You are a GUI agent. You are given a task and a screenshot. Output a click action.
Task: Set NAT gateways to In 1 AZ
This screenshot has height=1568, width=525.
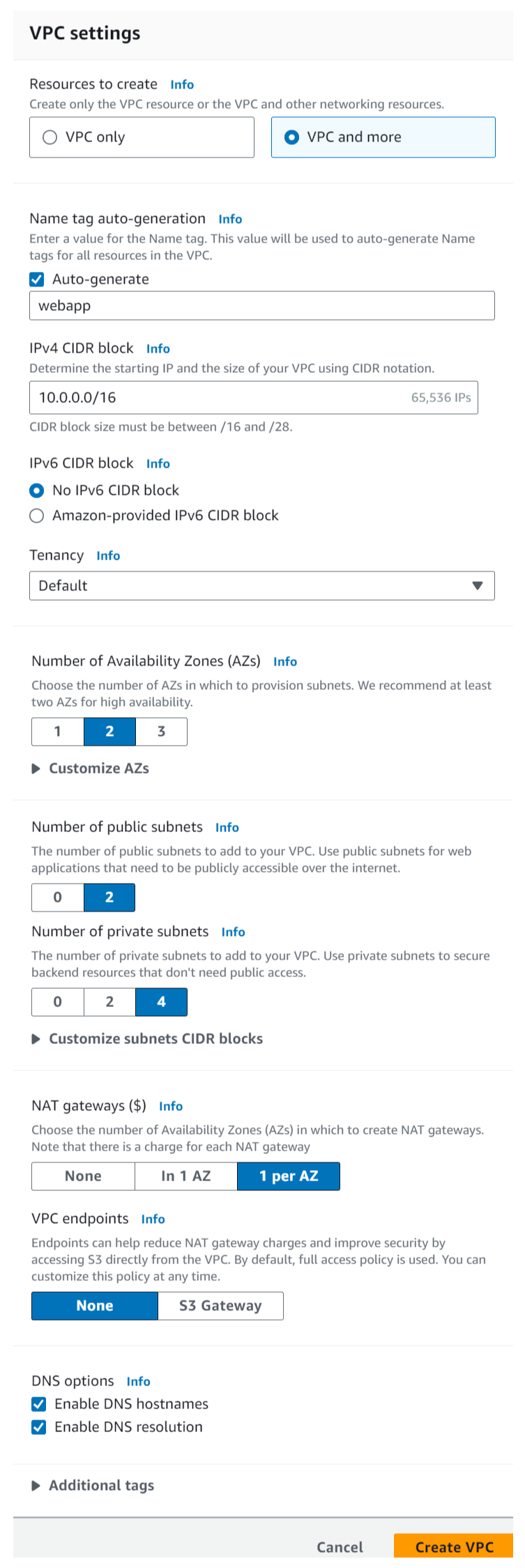click(185, 1176)
